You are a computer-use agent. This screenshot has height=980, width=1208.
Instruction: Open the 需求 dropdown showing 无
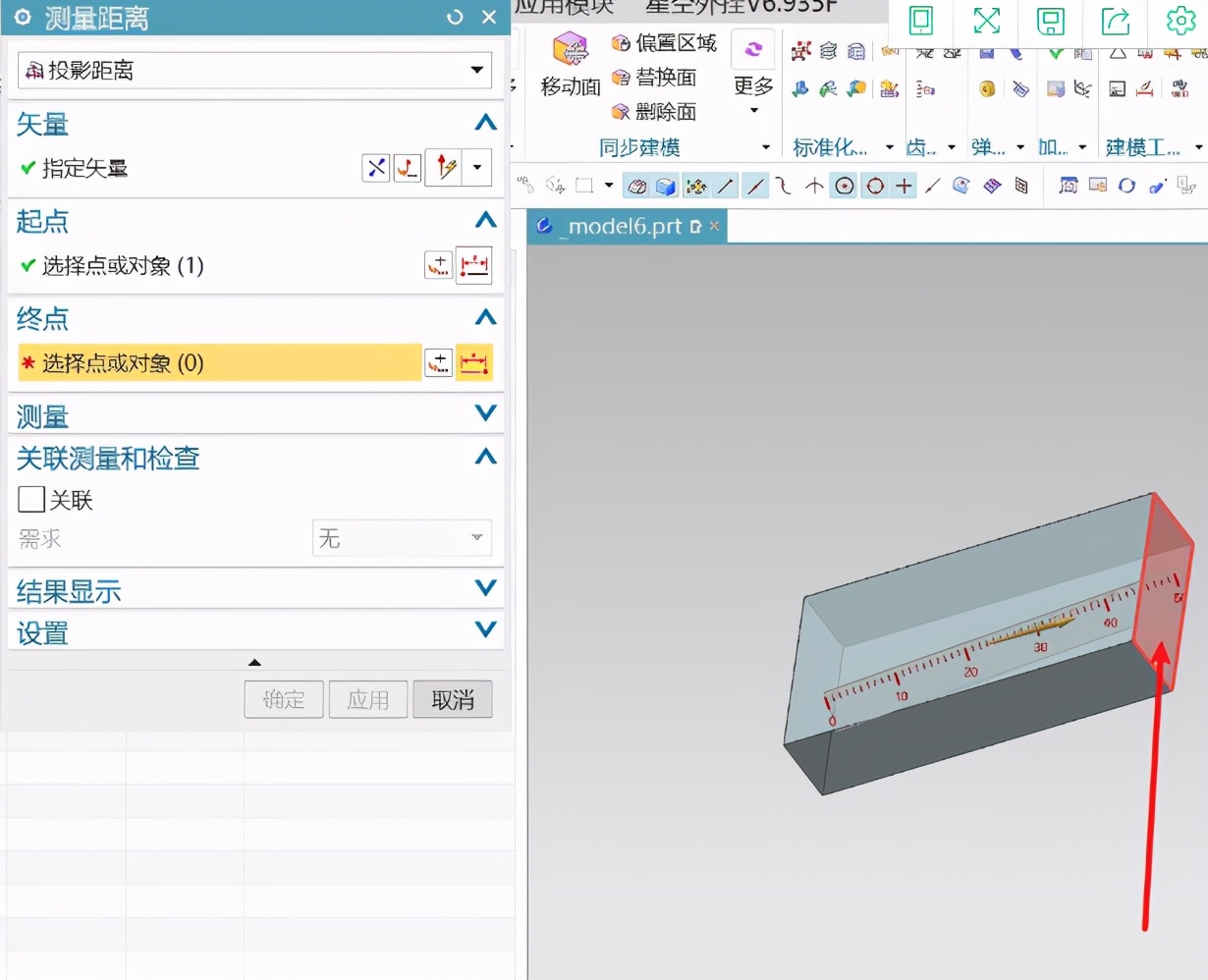tap(402, 538)
